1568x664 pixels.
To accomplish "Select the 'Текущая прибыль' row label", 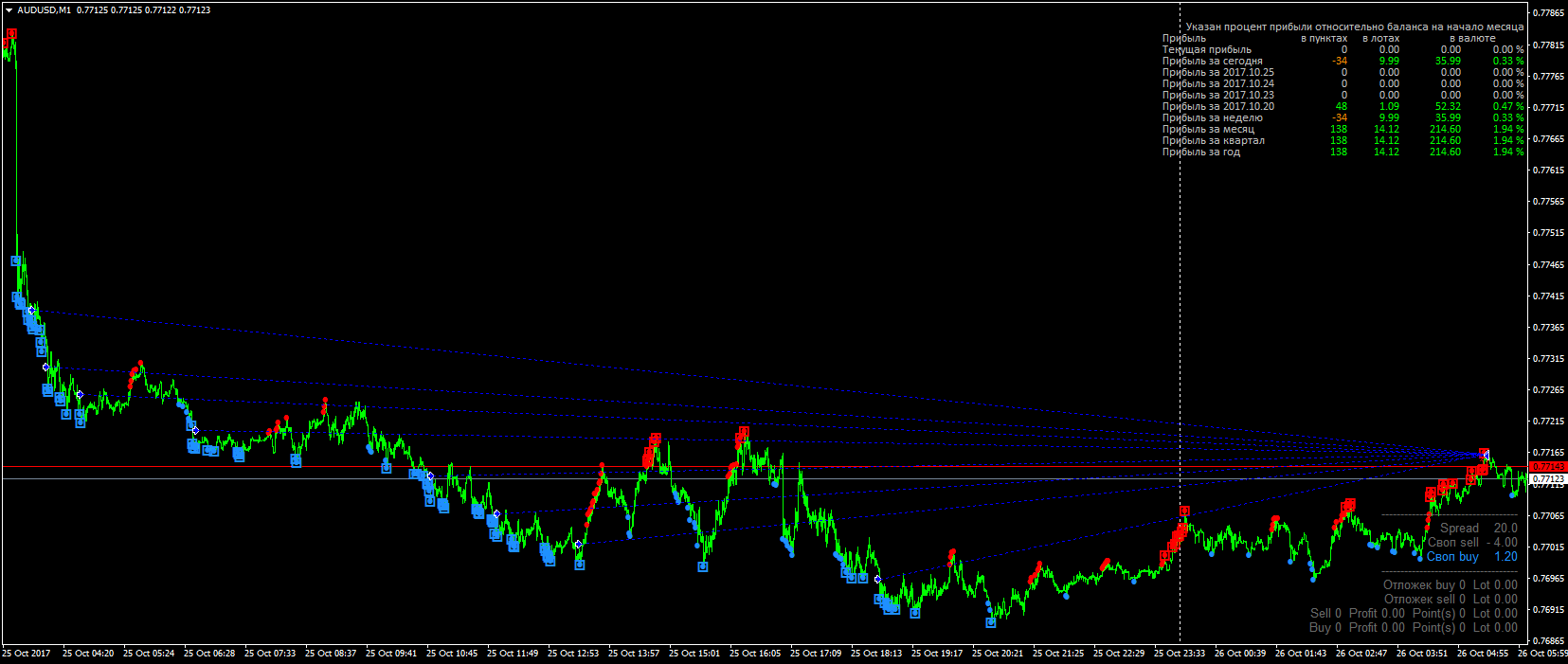I will [x=1207, y=49].
